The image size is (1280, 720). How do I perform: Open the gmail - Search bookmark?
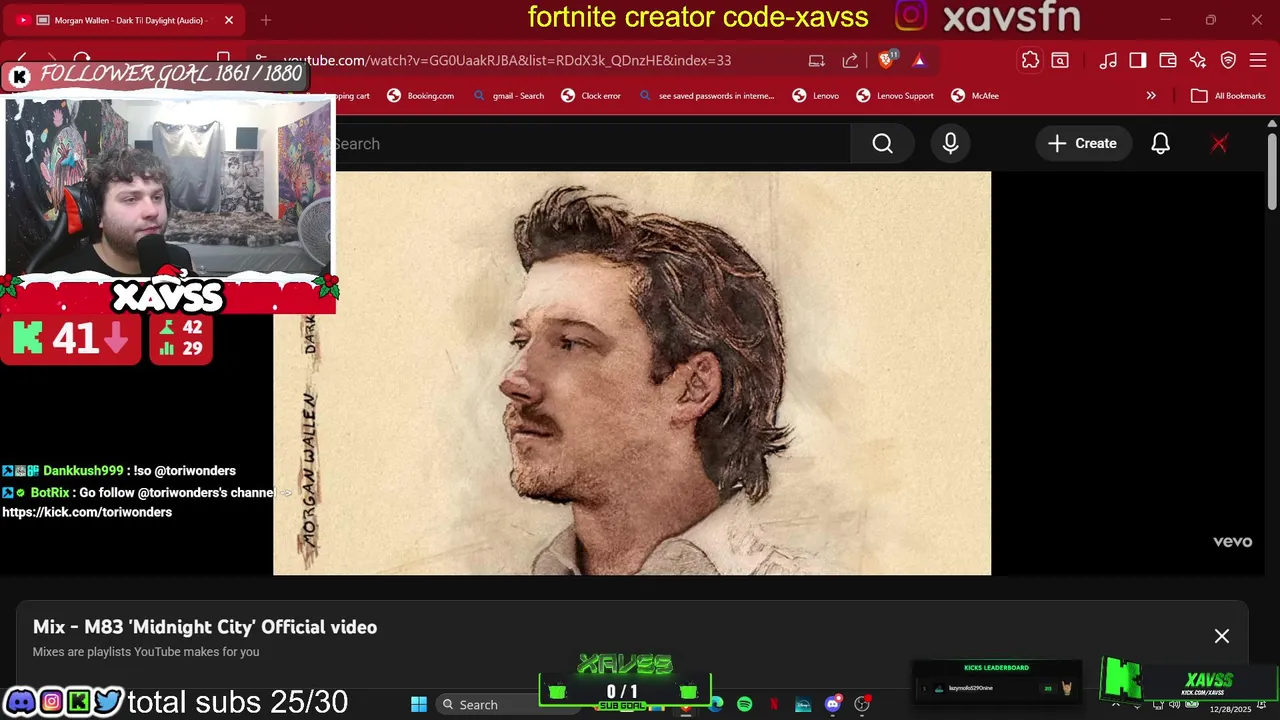(x=509, y=96)
